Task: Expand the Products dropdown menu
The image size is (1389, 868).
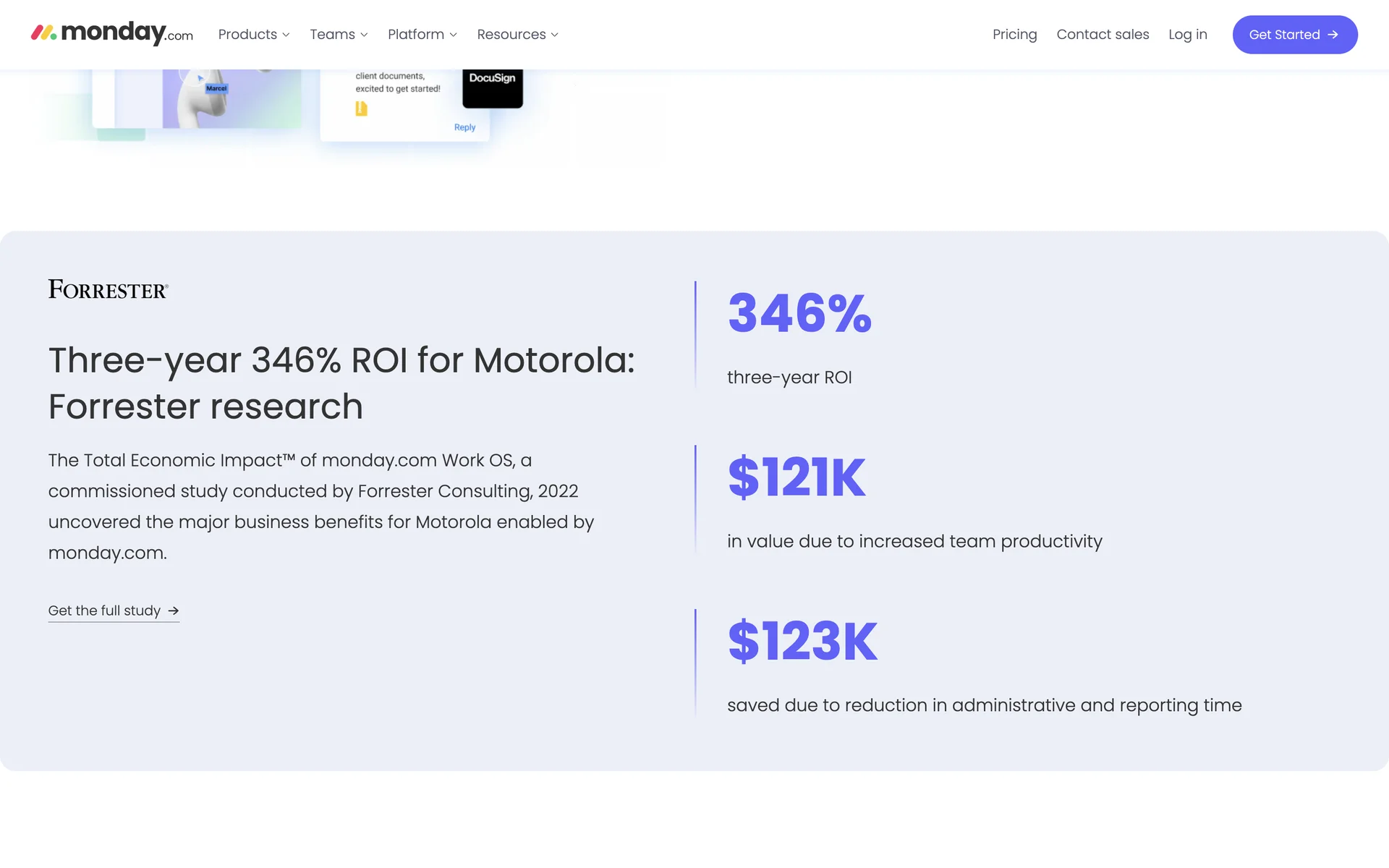Action: 254,35
